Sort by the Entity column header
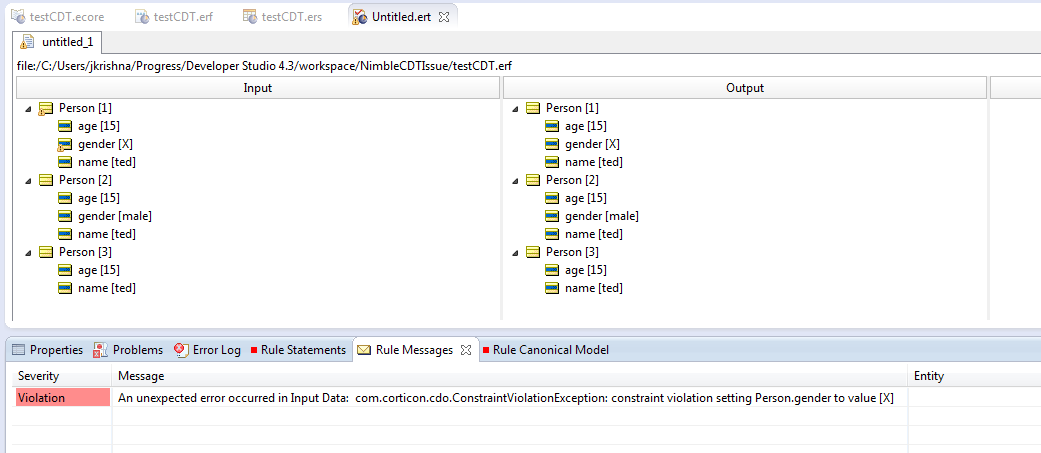This screenshot has height=453, width=1041. (x=975, y=376)
